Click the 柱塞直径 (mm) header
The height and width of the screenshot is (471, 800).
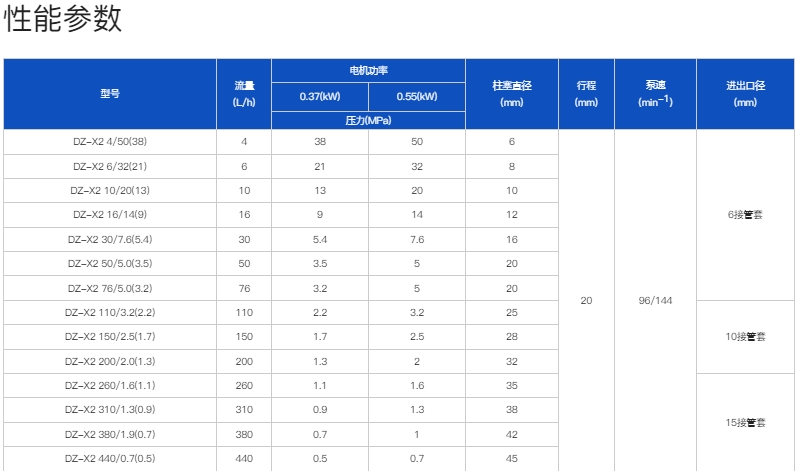[512, 94]
